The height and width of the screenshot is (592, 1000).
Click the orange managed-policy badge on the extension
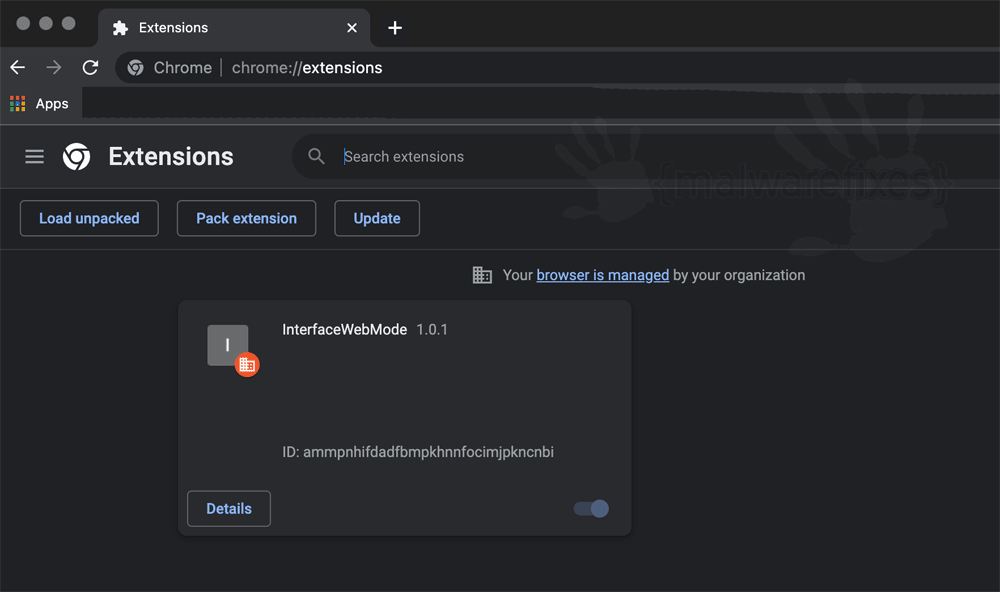(x=247, y=365)
